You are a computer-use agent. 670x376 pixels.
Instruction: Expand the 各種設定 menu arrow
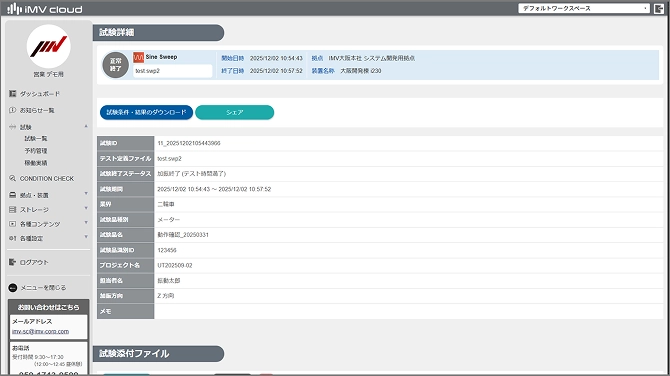(x=86, y=237)
